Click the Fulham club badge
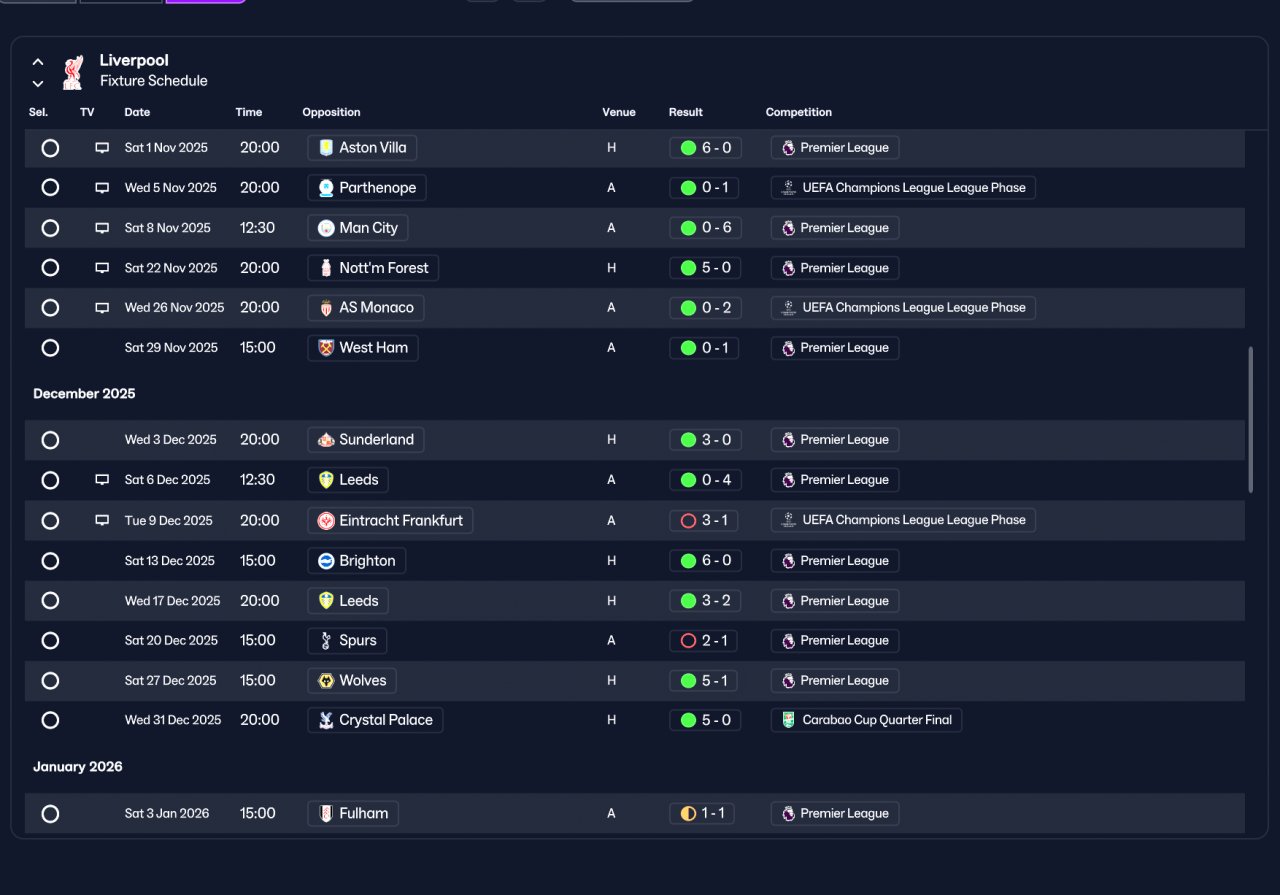Screen dimensions: 1280x895 325,813
